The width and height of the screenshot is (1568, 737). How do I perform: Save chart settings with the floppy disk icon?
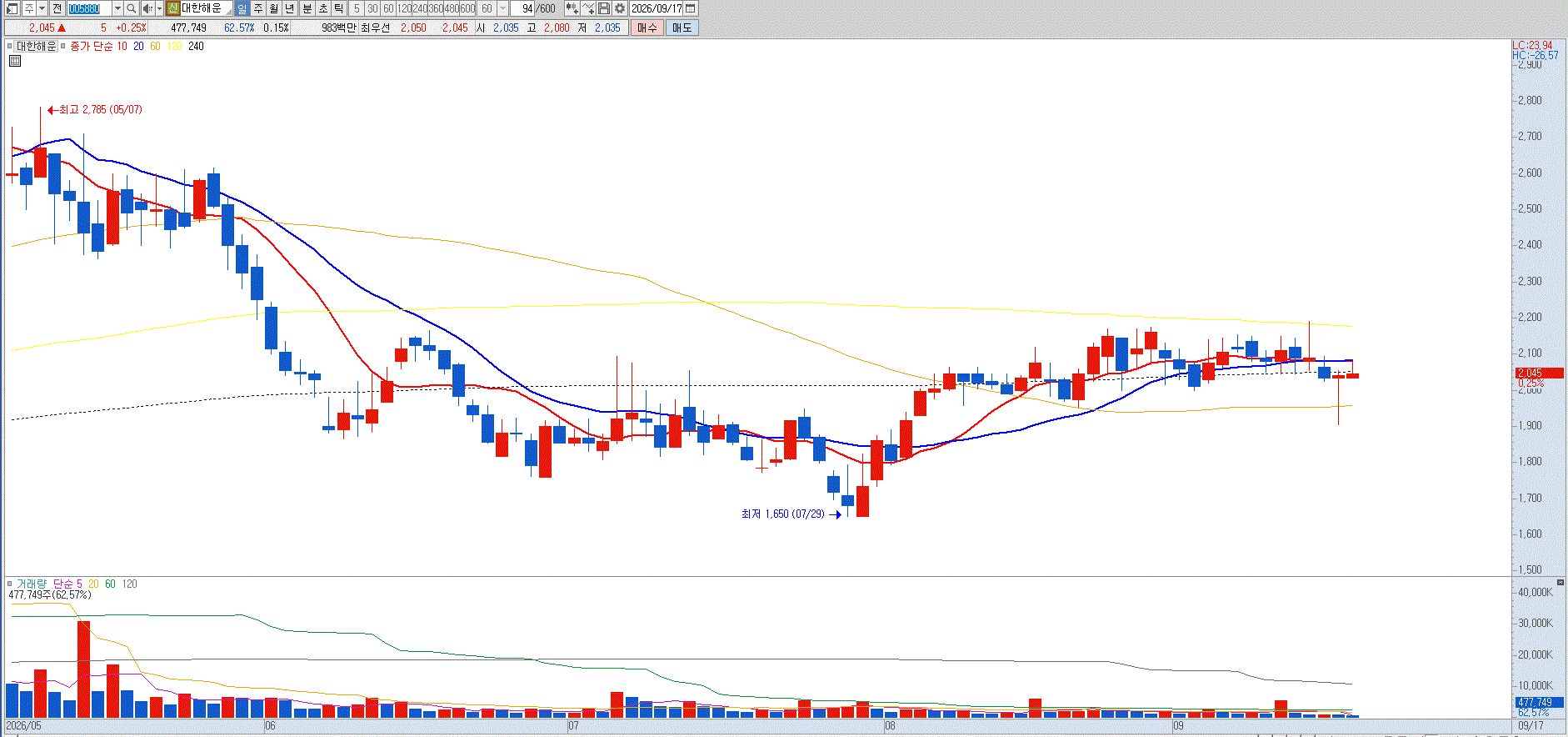pos(604,8)
